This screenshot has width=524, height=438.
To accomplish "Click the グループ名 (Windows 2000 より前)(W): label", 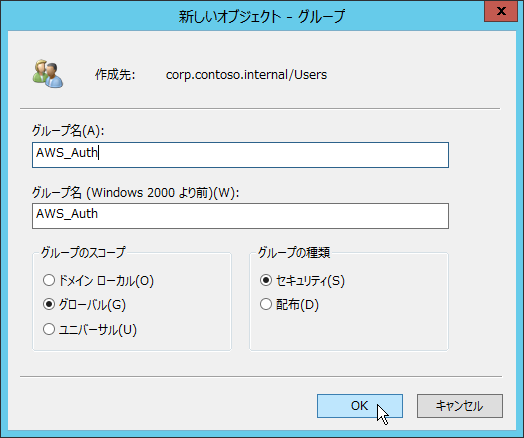I will click(135, 192).
